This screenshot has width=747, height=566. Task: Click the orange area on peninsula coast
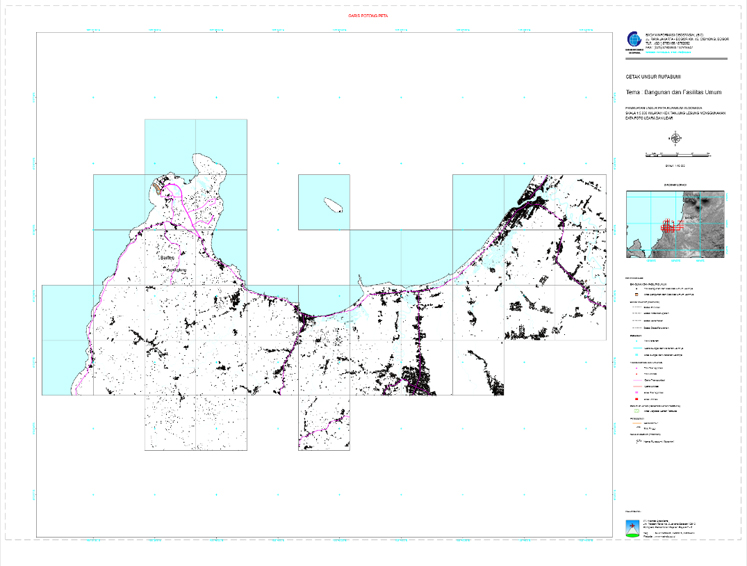tap(159, 184)
